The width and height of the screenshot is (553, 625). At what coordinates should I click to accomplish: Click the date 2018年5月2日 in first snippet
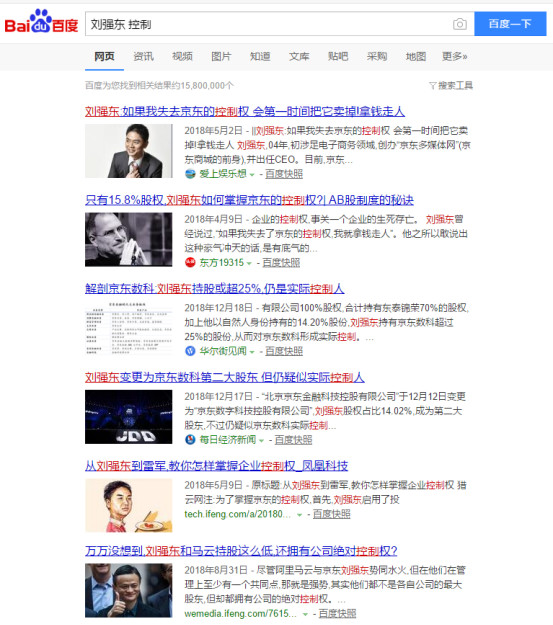pyautogui.click(x=213, y=131)
